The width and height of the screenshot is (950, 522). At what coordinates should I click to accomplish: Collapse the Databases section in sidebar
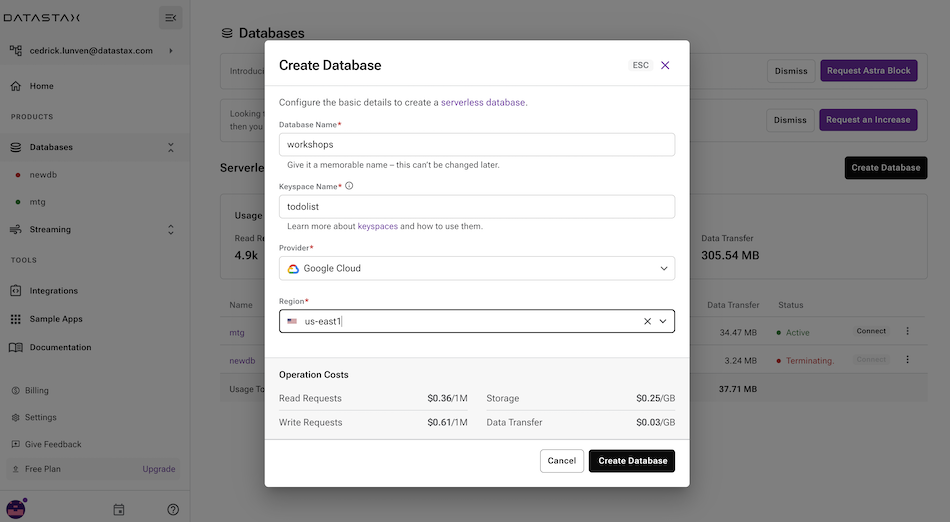(170, 147)
